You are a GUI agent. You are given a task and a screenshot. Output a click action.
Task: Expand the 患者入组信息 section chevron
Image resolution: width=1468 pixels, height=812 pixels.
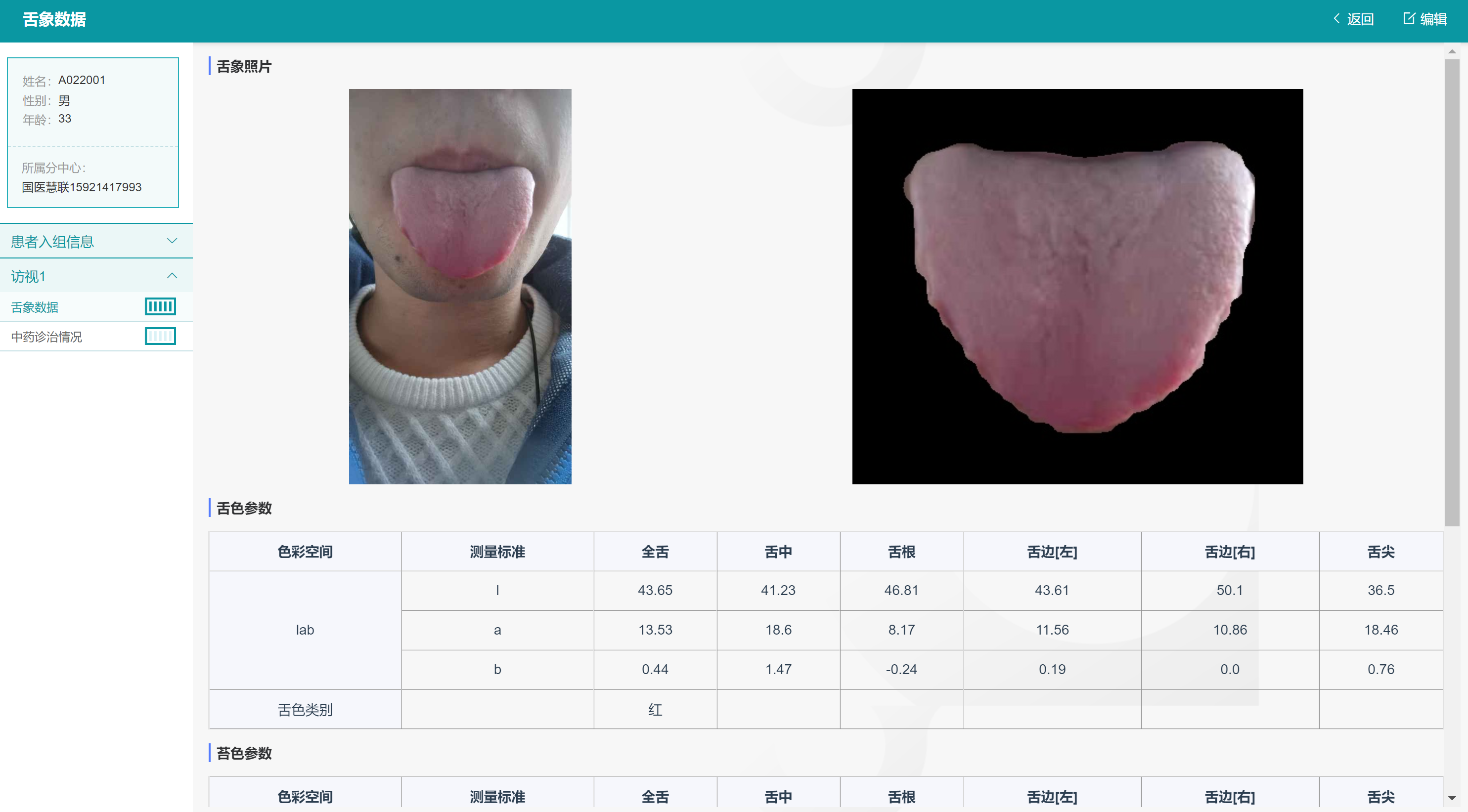[x=172, y=241]
